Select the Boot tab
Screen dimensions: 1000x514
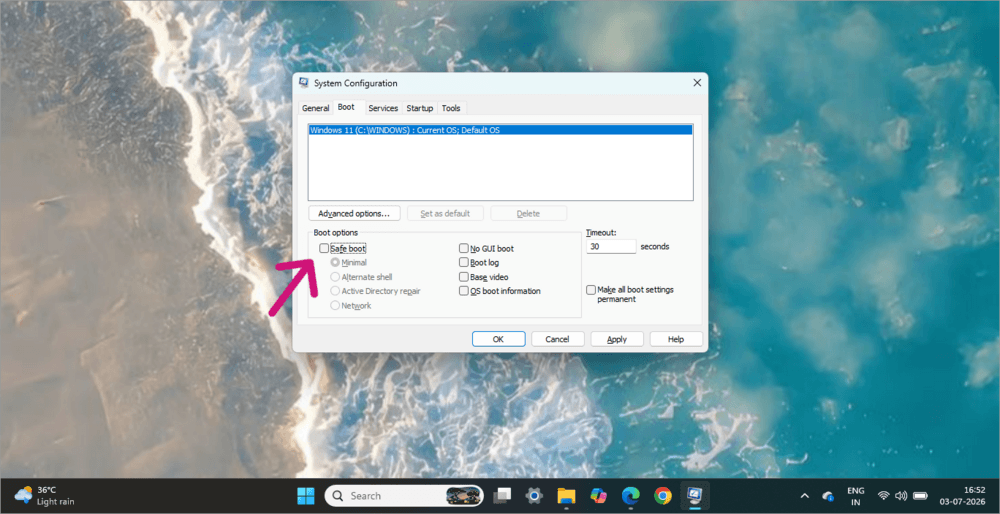[x=346, y=107]
